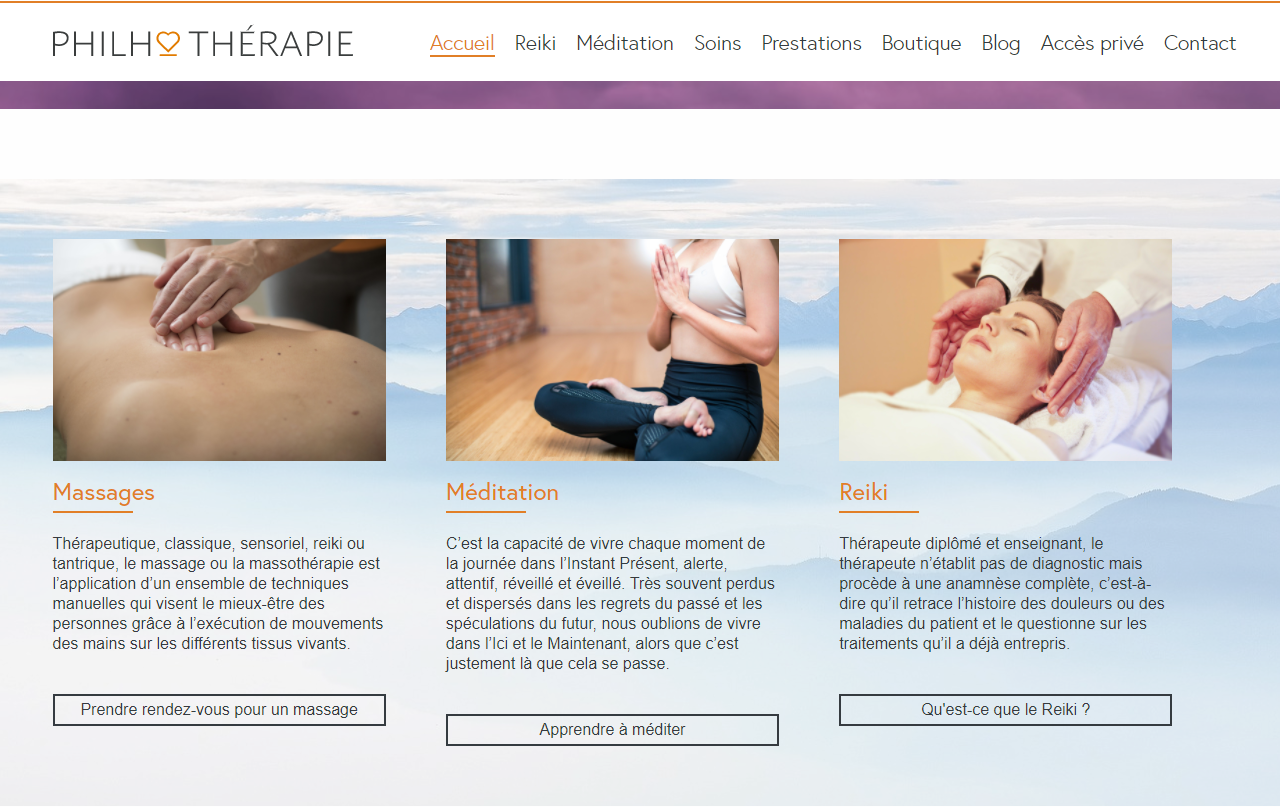Open the Reiki menu item
This screenshot has width=1280, height=807.
pyautogui.click(x=535, y=43)
